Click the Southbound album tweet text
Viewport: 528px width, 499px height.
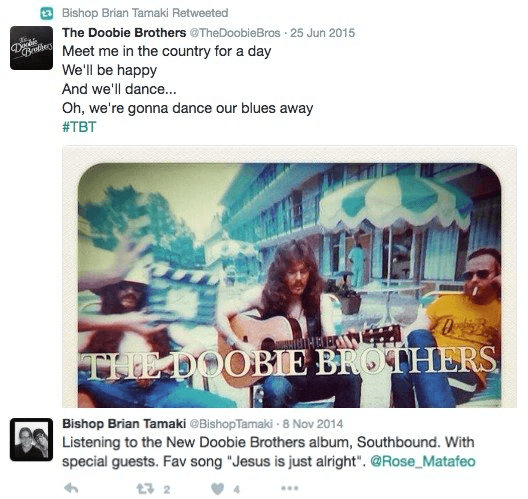[x=268, y=452]
